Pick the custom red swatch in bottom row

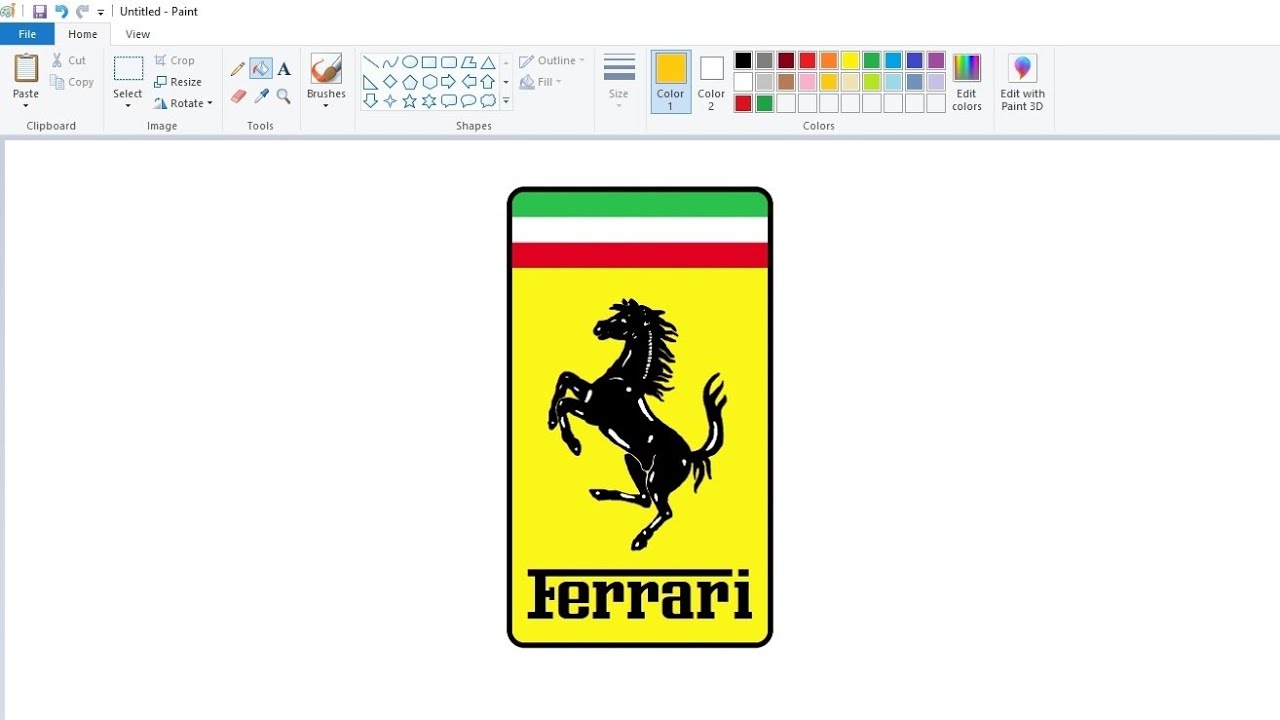(x=743, y=103)
